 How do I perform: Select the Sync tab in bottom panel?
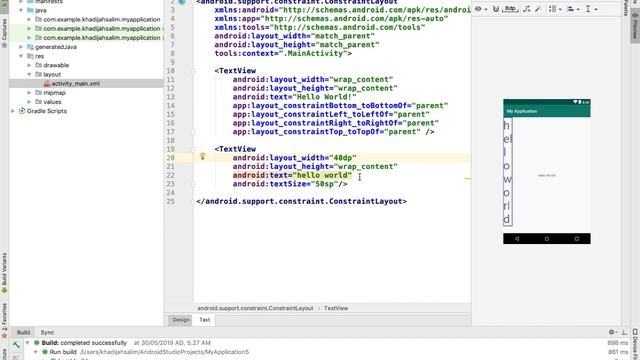(47, 332)
